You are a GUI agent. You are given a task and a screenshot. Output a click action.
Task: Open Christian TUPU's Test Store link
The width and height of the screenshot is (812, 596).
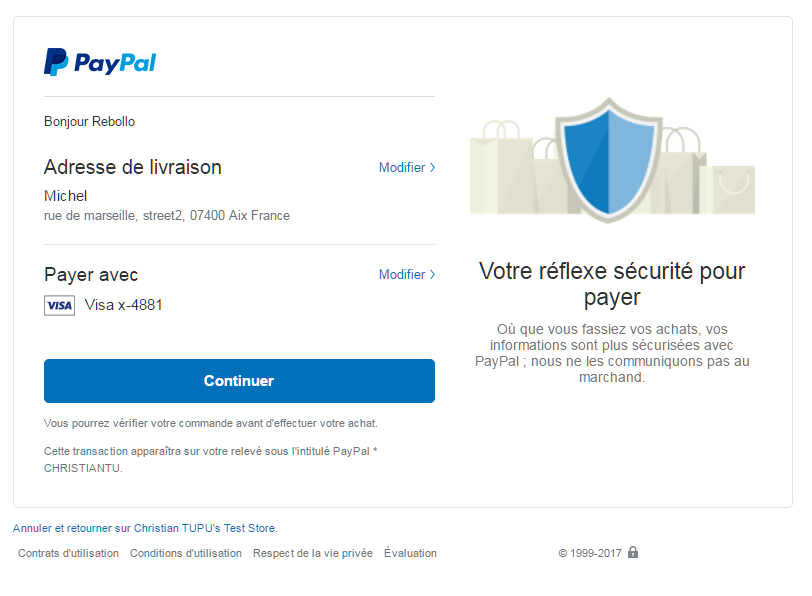pos(205,528)
